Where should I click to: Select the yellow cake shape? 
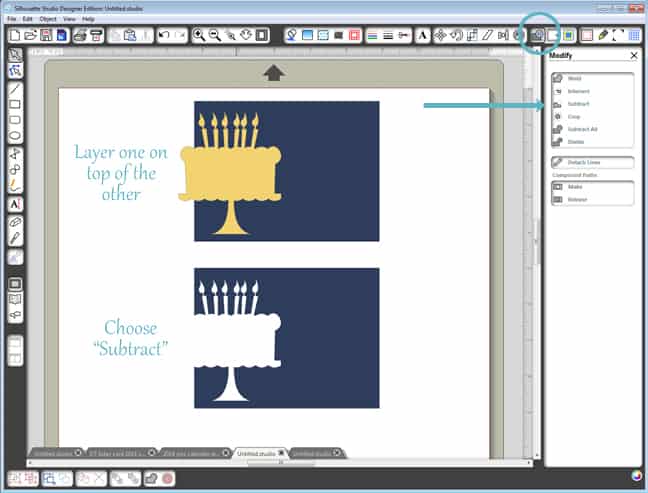[x=231, y=174]
